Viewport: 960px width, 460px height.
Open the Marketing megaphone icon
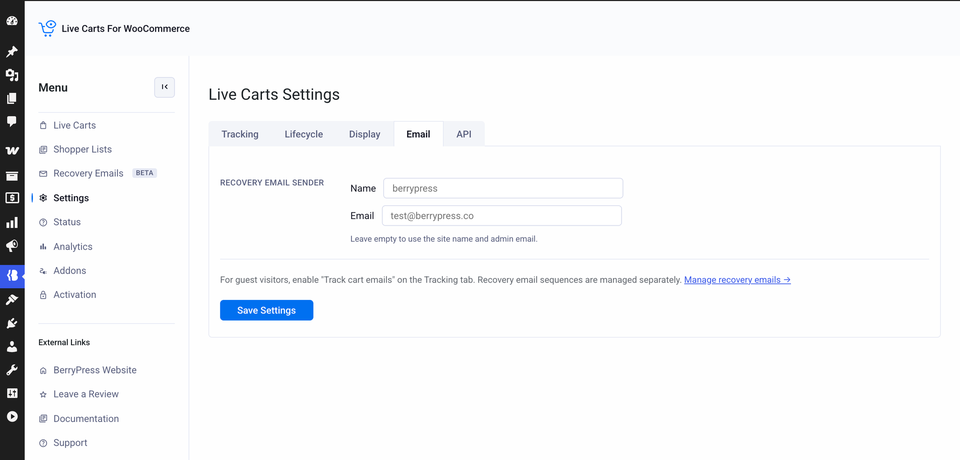(12, 246)
